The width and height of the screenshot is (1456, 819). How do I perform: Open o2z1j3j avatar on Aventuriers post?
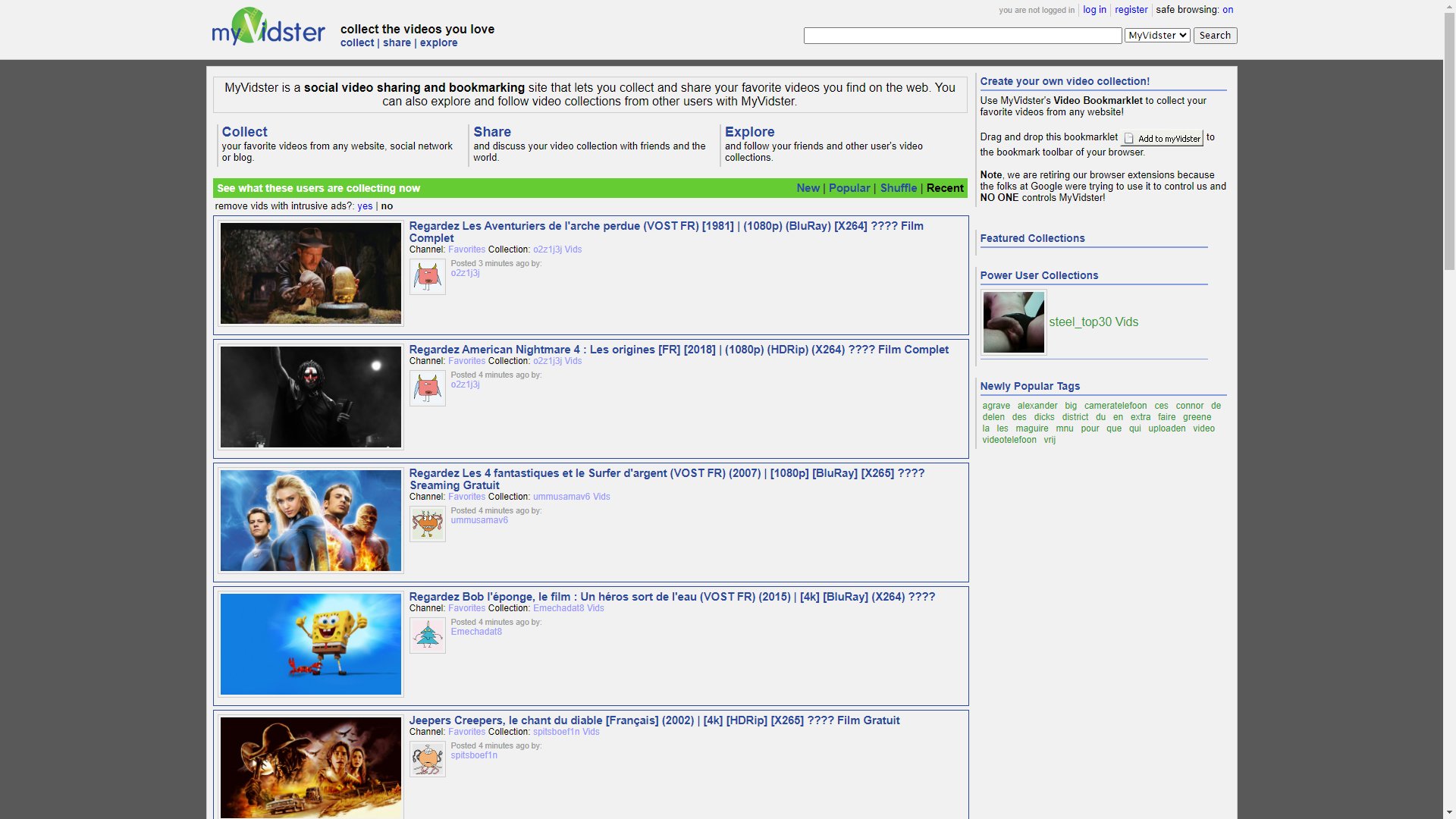[428, 277]
